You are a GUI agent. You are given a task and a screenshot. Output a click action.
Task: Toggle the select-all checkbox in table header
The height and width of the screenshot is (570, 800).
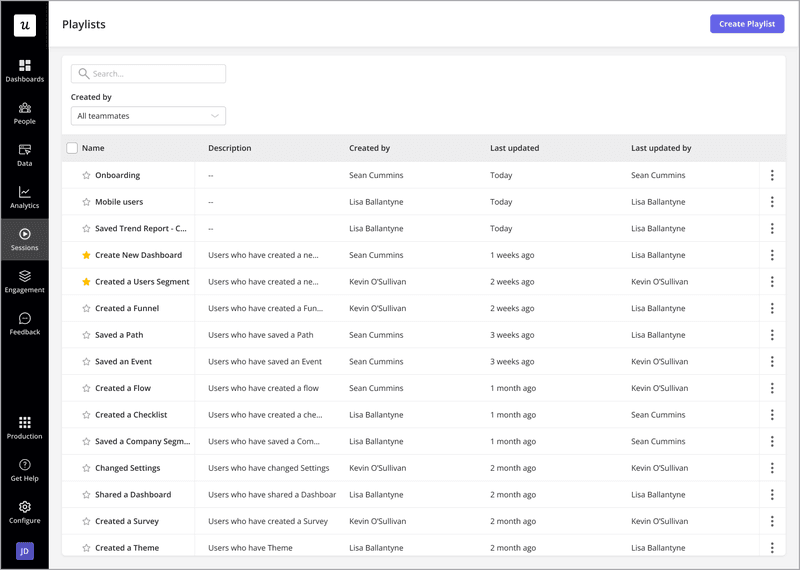[x=72, y=148]
